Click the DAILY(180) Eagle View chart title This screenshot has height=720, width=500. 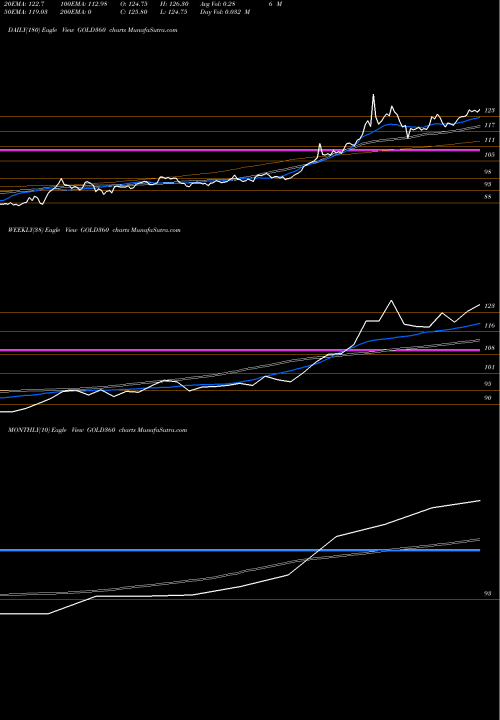(93, 30)
